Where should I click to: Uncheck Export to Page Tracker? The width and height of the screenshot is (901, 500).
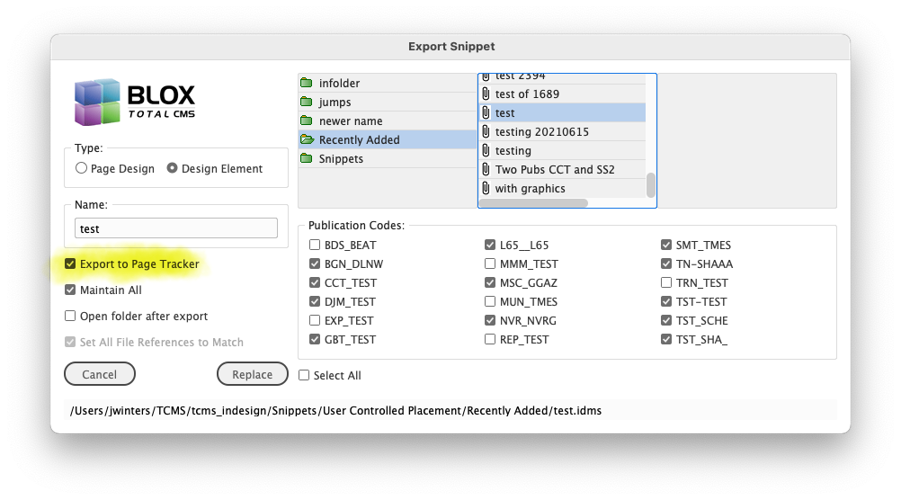click(x=70, y=264)
